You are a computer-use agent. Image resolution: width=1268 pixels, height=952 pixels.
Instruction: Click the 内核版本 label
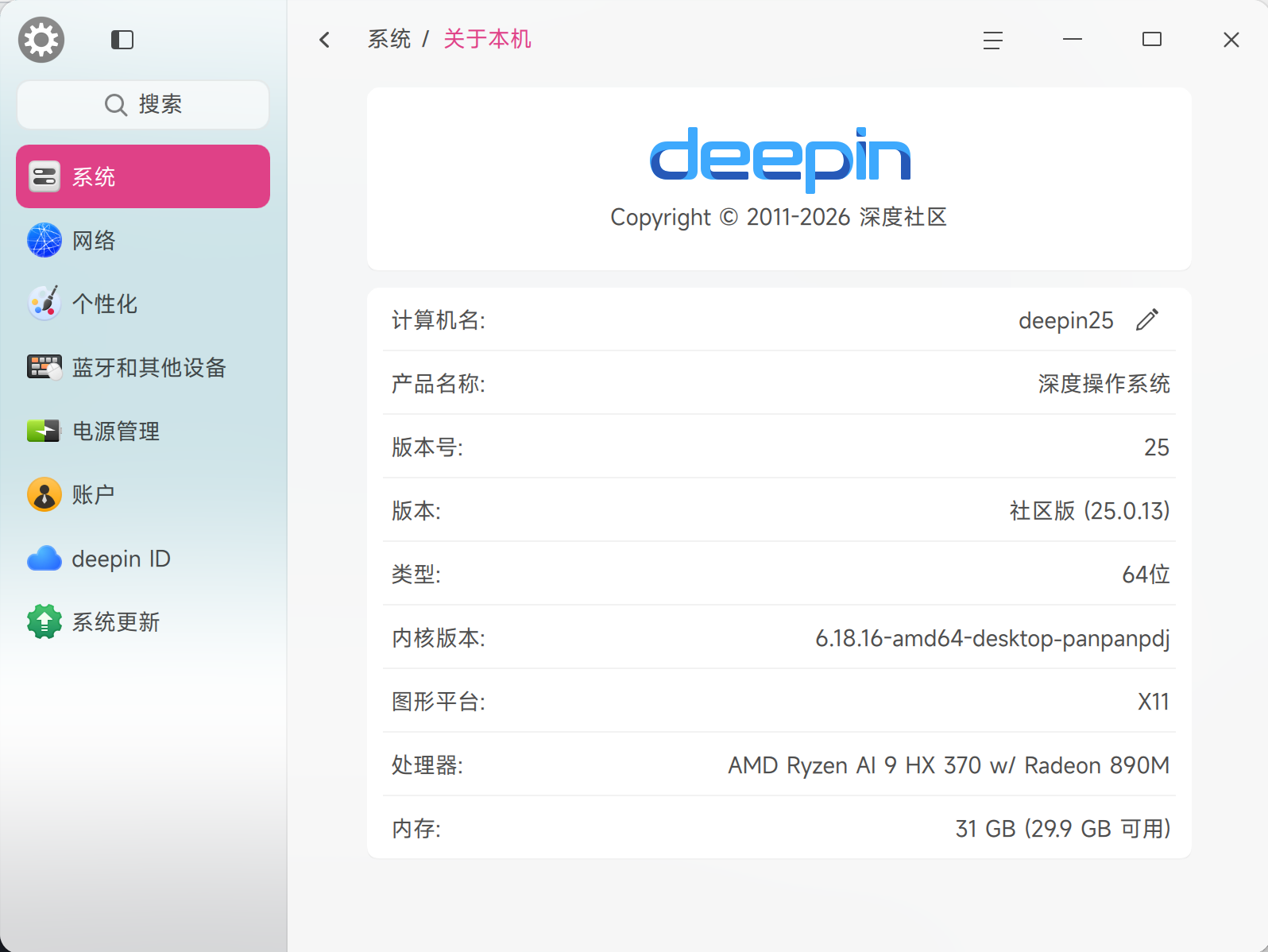pyautogui.click(x=439, y=638)
